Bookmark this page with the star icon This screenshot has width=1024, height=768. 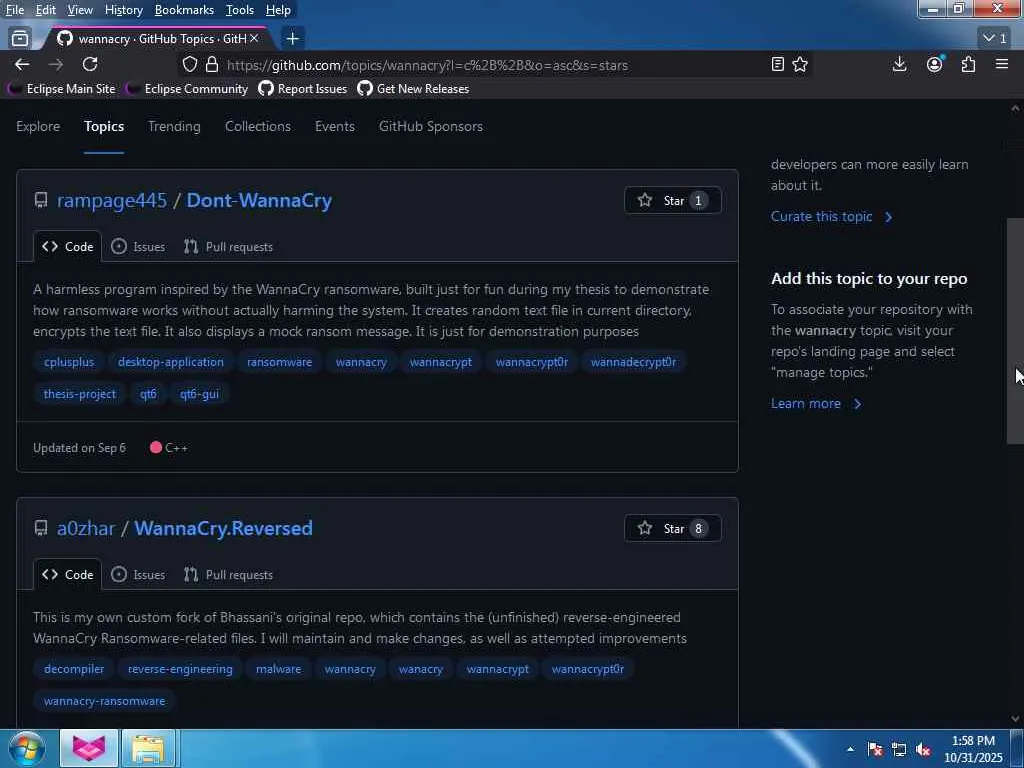(800, 65)
